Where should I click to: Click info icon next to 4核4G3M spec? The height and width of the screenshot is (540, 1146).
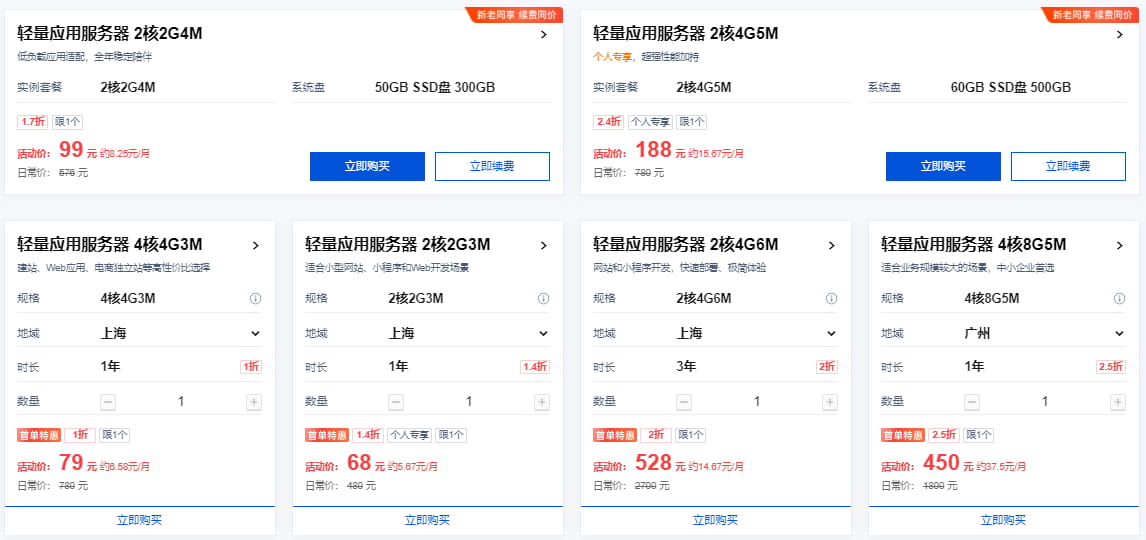pos(255,298)
